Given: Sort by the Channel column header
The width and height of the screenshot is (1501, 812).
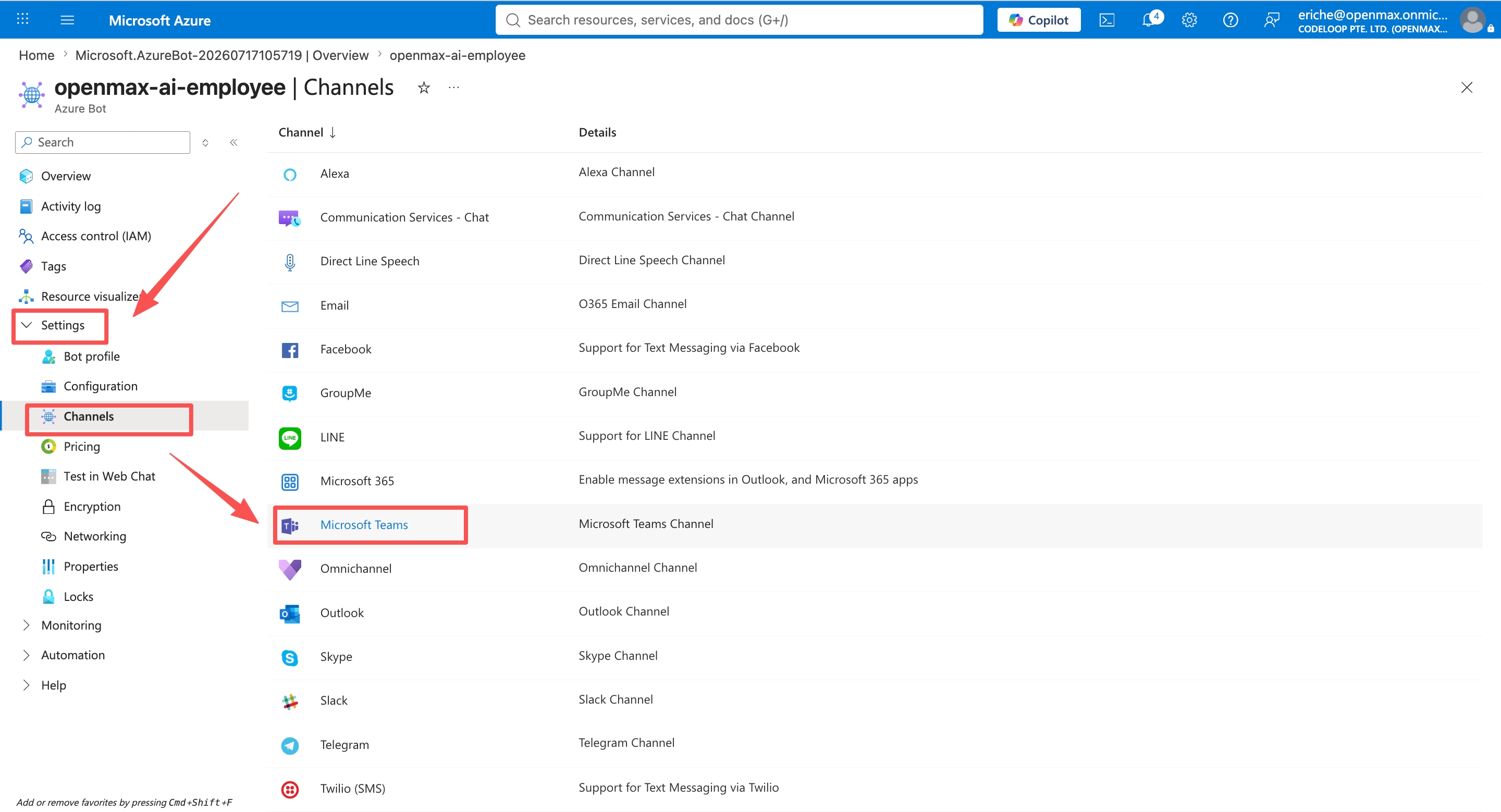Looking at the screenshot, I should (x=306, y=132).
